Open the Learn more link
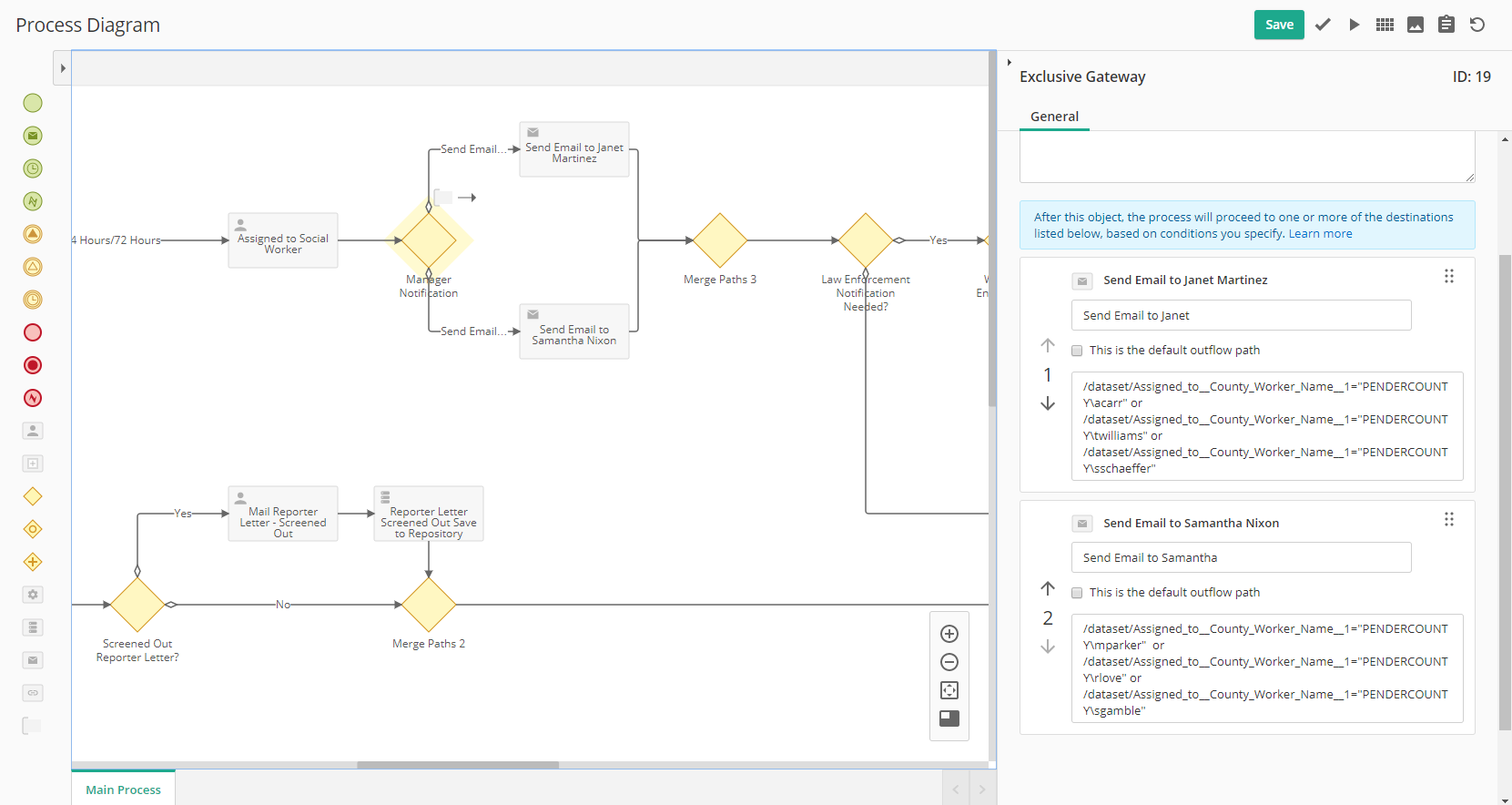This screenshot has height=805, width=1512. (x=1320, y=234)
